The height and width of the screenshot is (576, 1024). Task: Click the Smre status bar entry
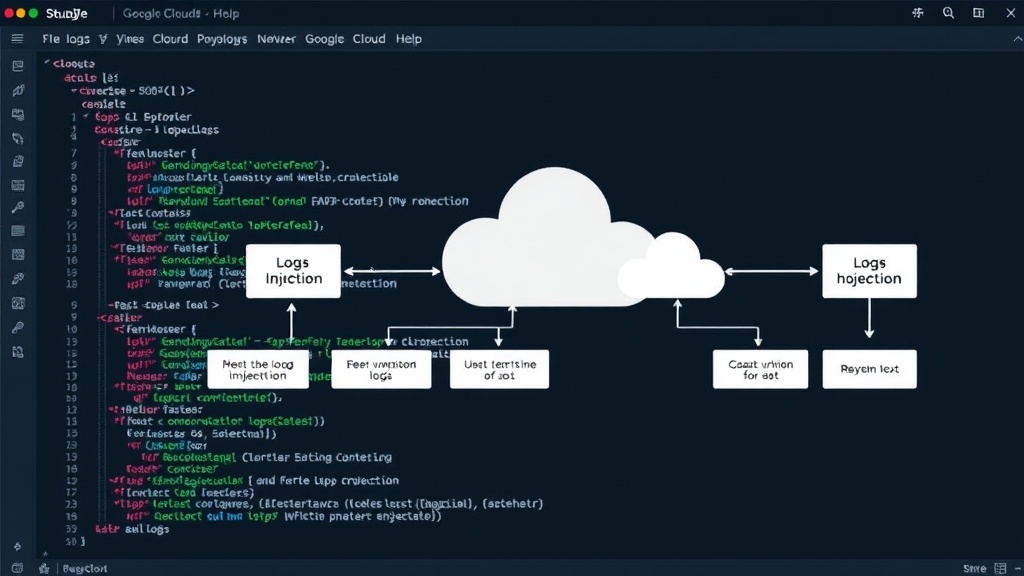coord(974,569)
